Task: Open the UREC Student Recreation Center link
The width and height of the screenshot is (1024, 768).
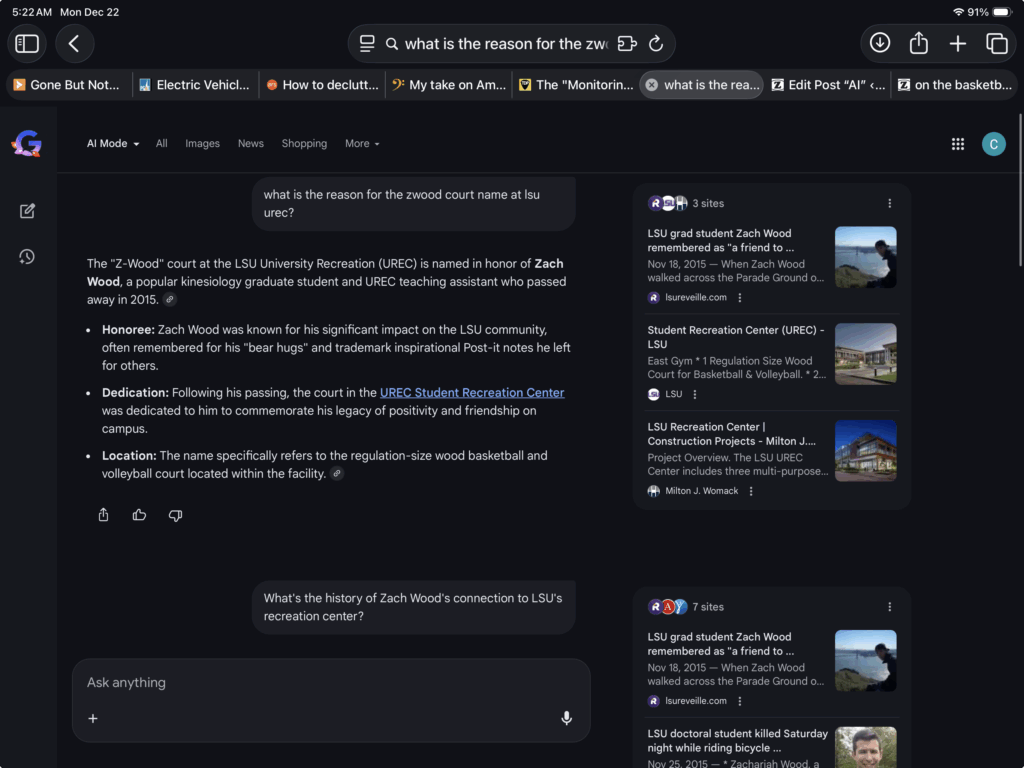Action: pos(472,393)
